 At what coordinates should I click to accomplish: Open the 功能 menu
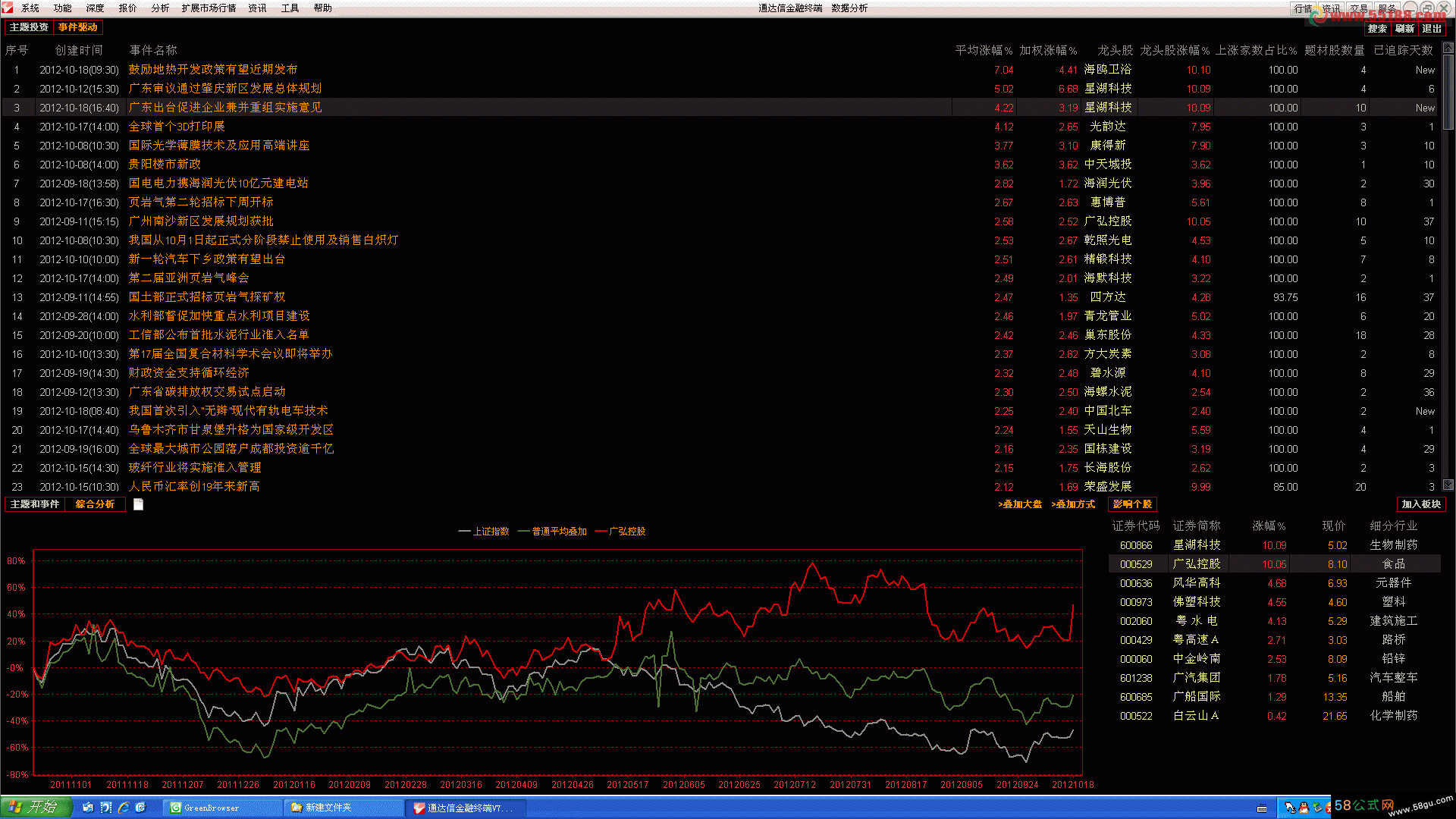tap(63, 8)
